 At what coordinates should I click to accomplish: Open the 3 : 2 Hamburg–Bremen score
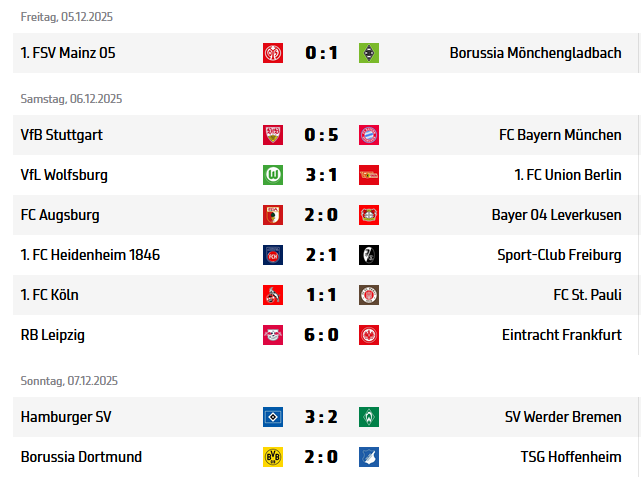tap(321, 417)
